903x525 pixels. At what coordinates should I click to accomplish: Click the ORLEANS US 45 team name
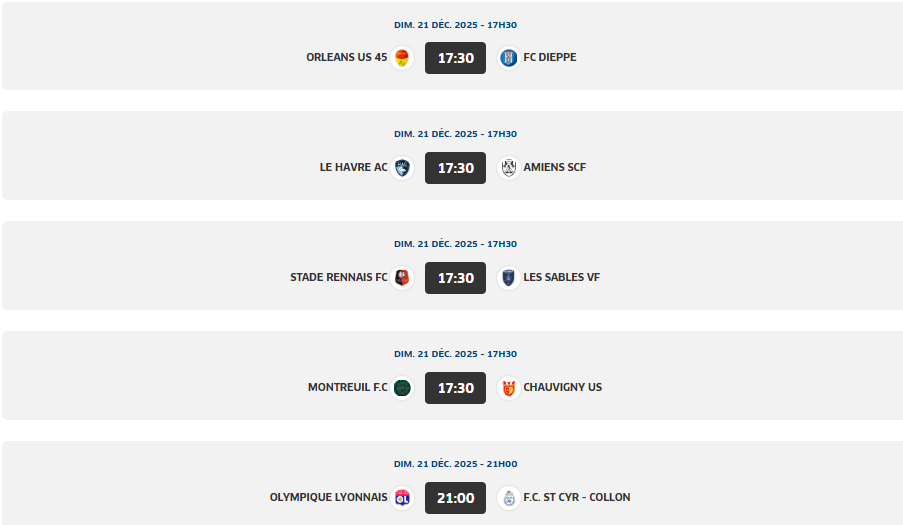tap(346, 58)
